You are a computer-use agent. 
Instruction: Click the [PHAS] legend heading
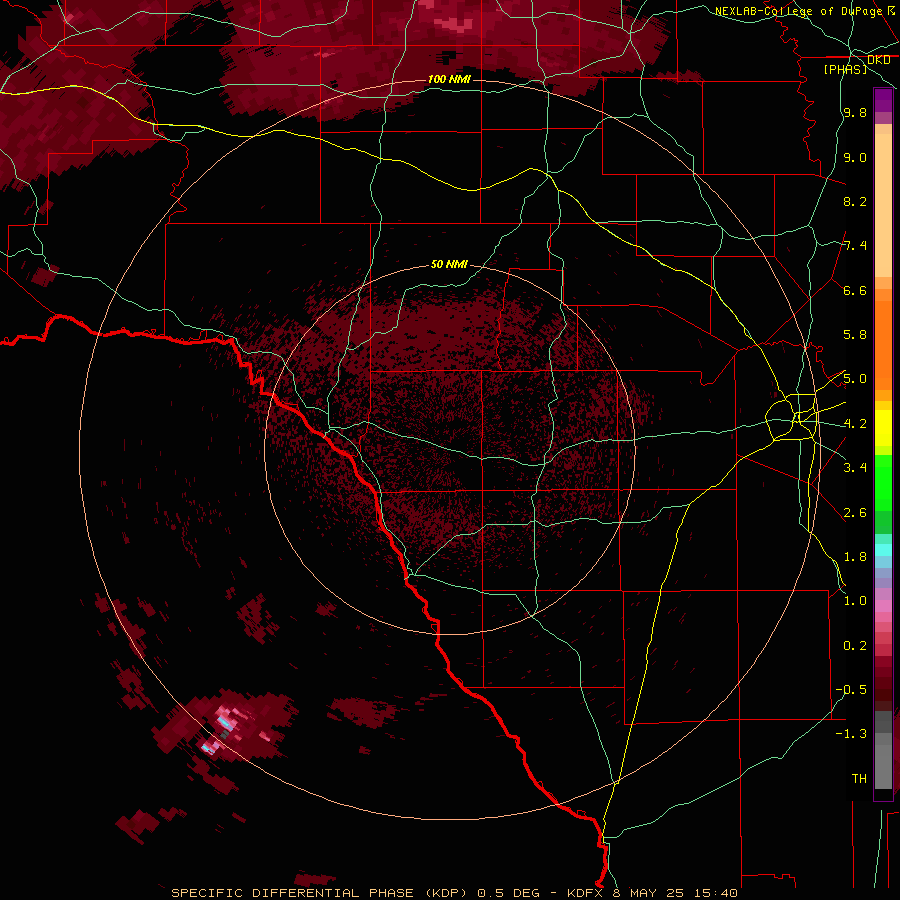pos(845,69)
